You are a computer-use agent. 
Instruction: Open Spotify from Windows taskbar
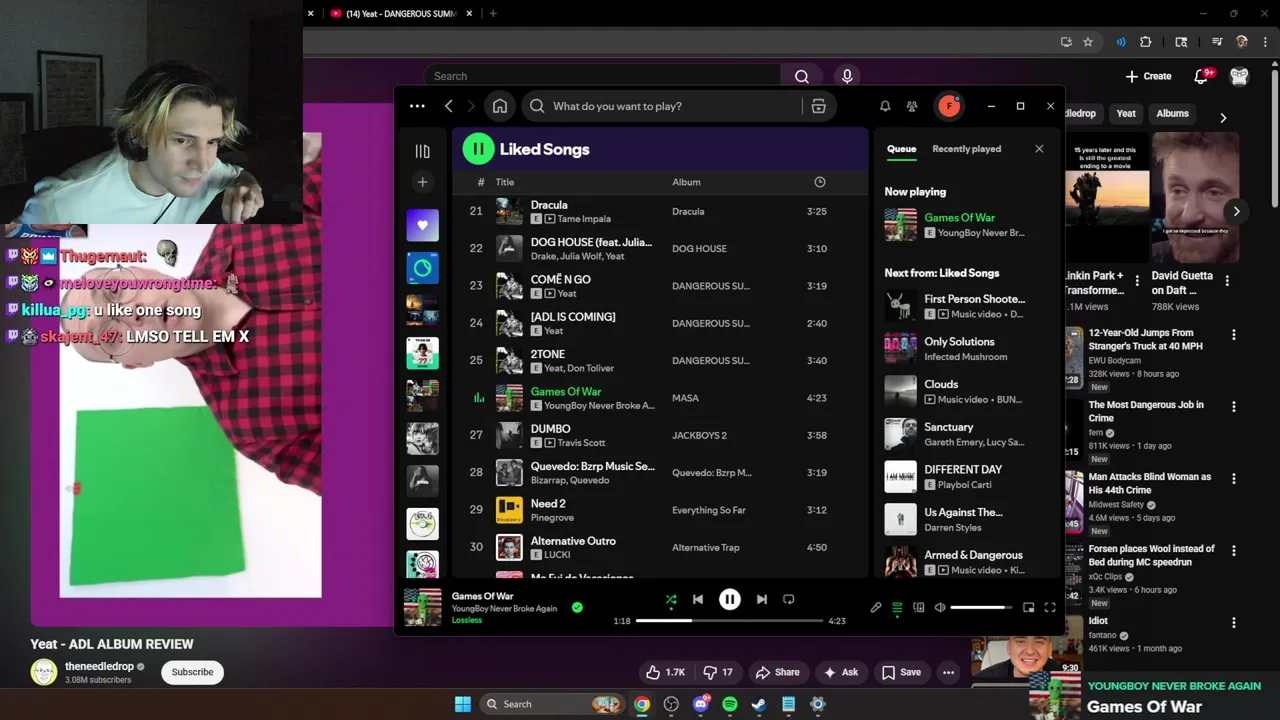pos(730,704)
